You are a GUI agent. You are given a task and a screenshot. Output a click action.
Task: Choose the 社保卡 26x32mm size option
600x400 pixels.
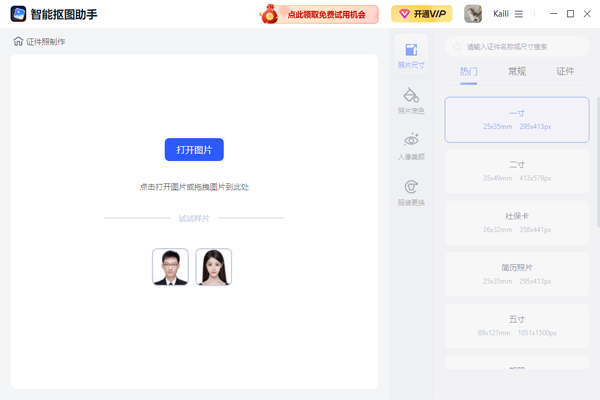tap(517, 222)
